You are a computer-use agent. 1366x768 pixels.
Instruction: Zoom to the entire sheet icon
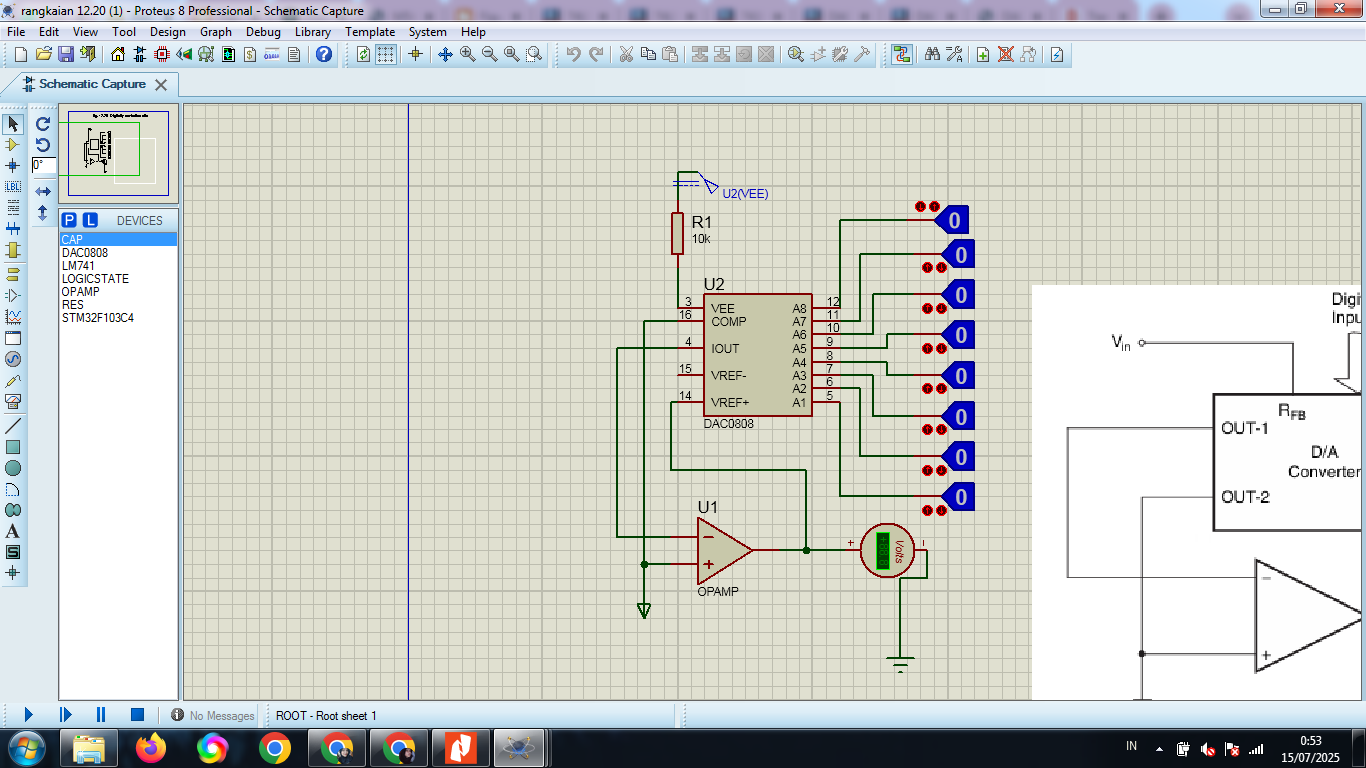click(511, 54)
